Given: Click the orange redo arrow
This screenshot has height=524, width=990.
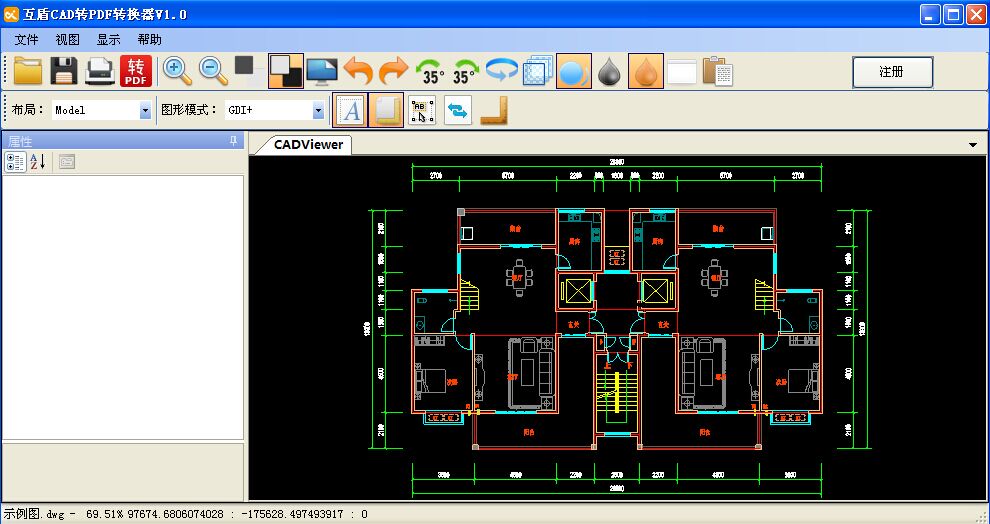Looking at the screenshot, I should 394,71.
